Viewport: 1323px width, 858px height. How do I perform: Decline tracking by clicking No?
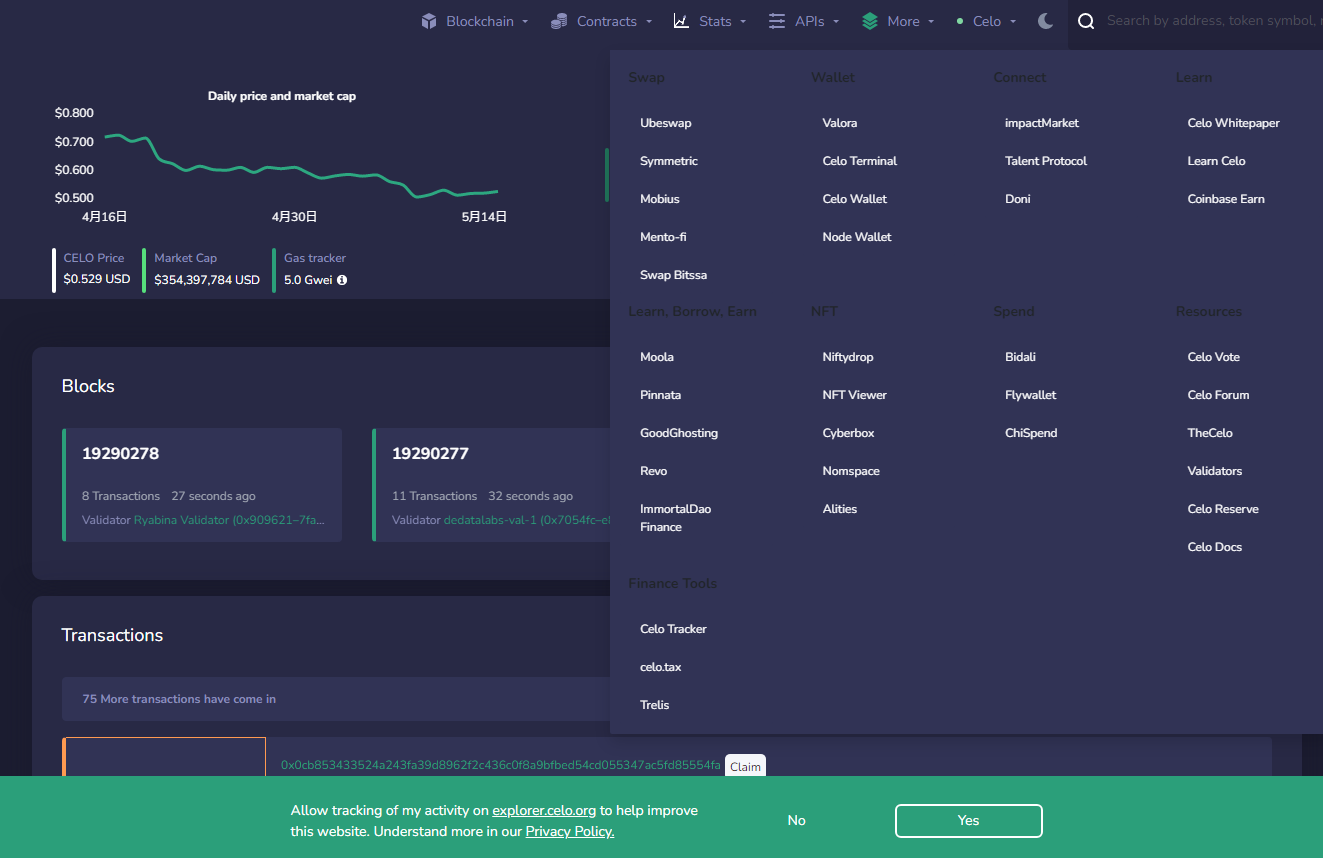point(796,820)
